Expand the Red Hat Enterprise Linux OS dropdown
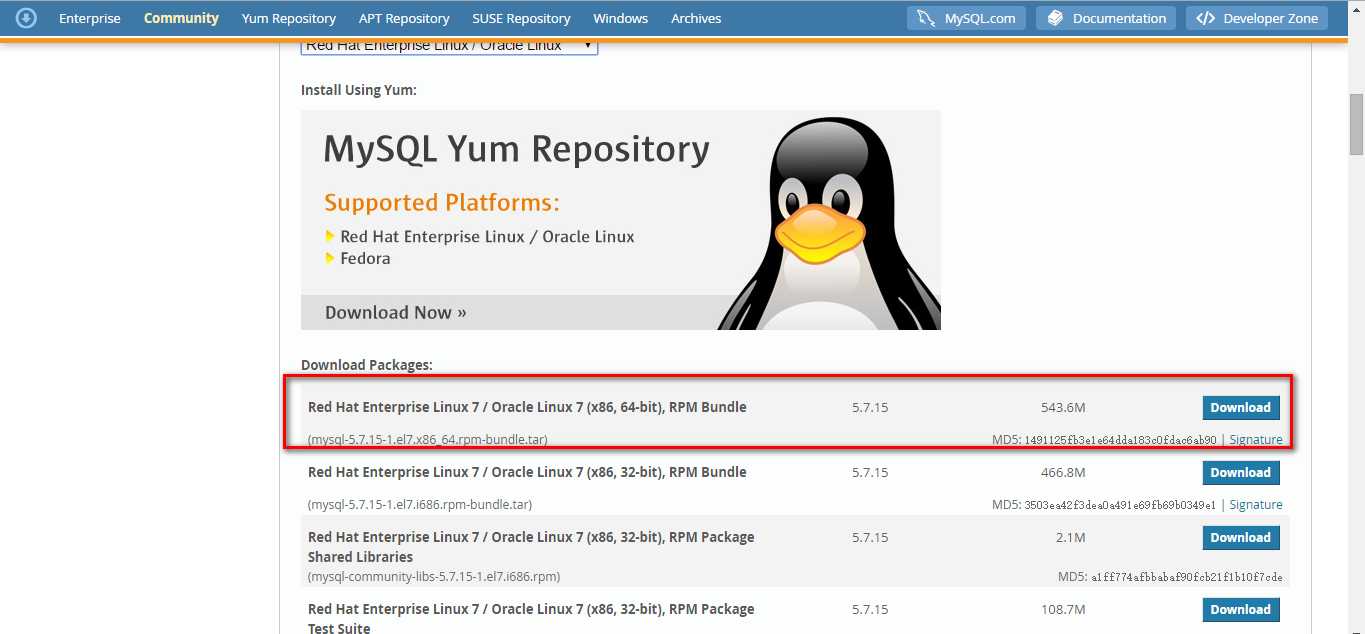This screenshot has height=634, width=1365. 449,46
